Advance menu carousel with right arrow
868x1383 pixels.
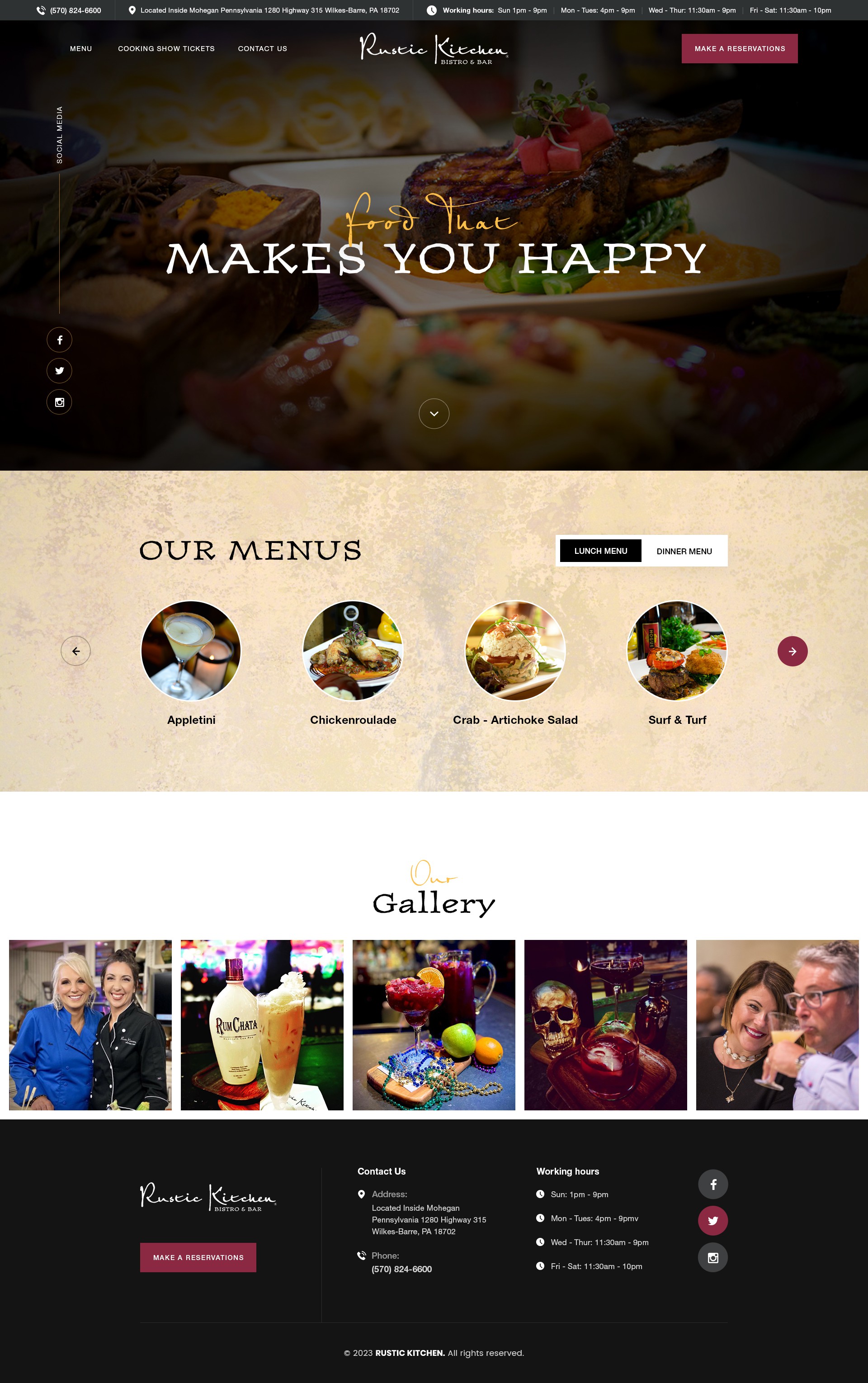click(x=792, y=651)
